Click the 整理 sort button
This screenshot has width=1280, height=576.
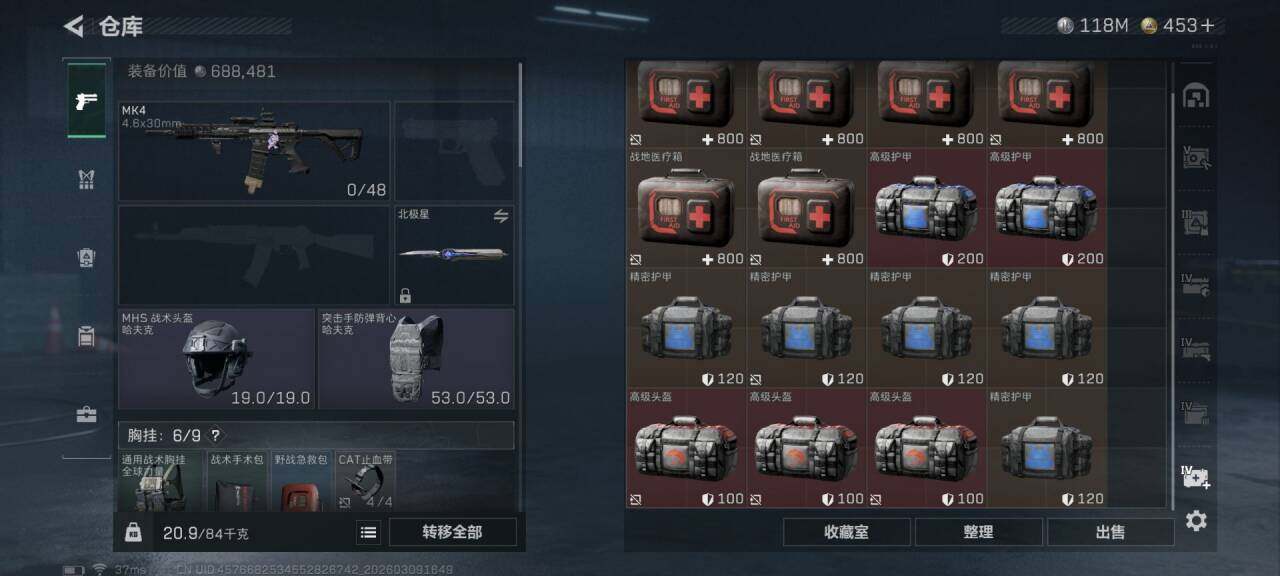[x=978, y=532]
